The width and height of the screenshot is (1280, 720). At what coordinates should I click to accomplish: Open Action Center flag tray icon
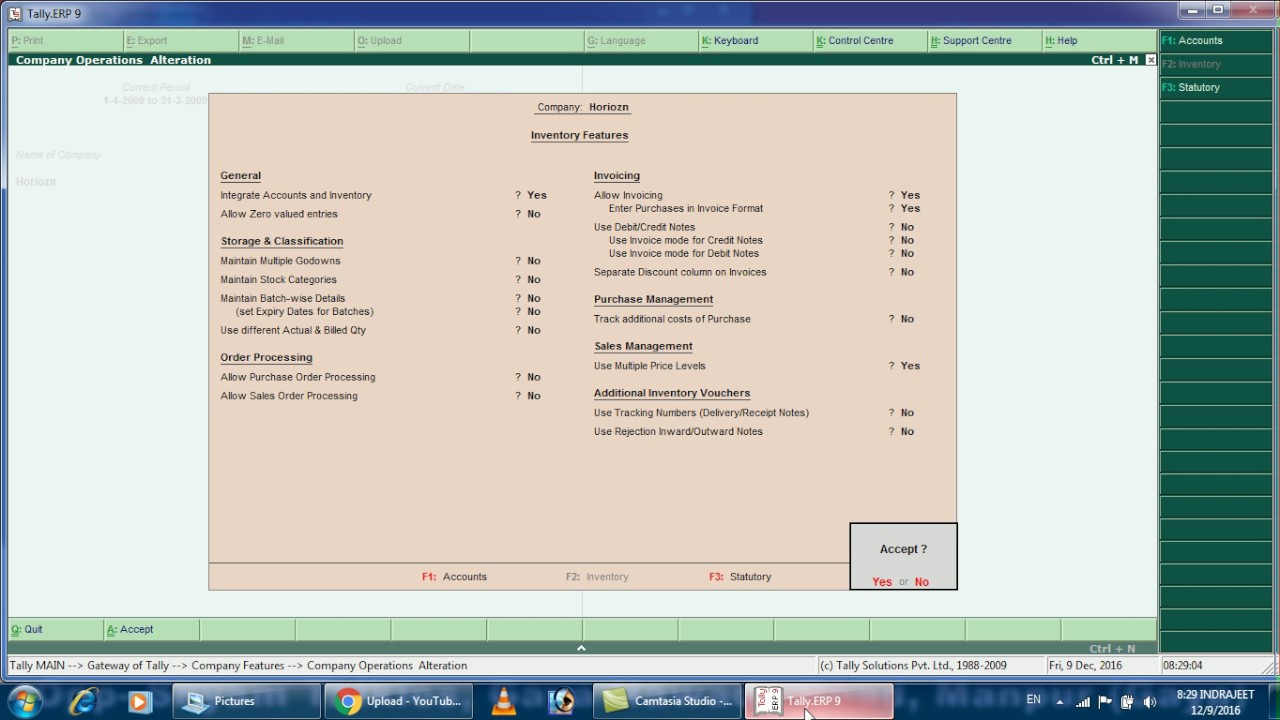click(x=1106, y=702)
